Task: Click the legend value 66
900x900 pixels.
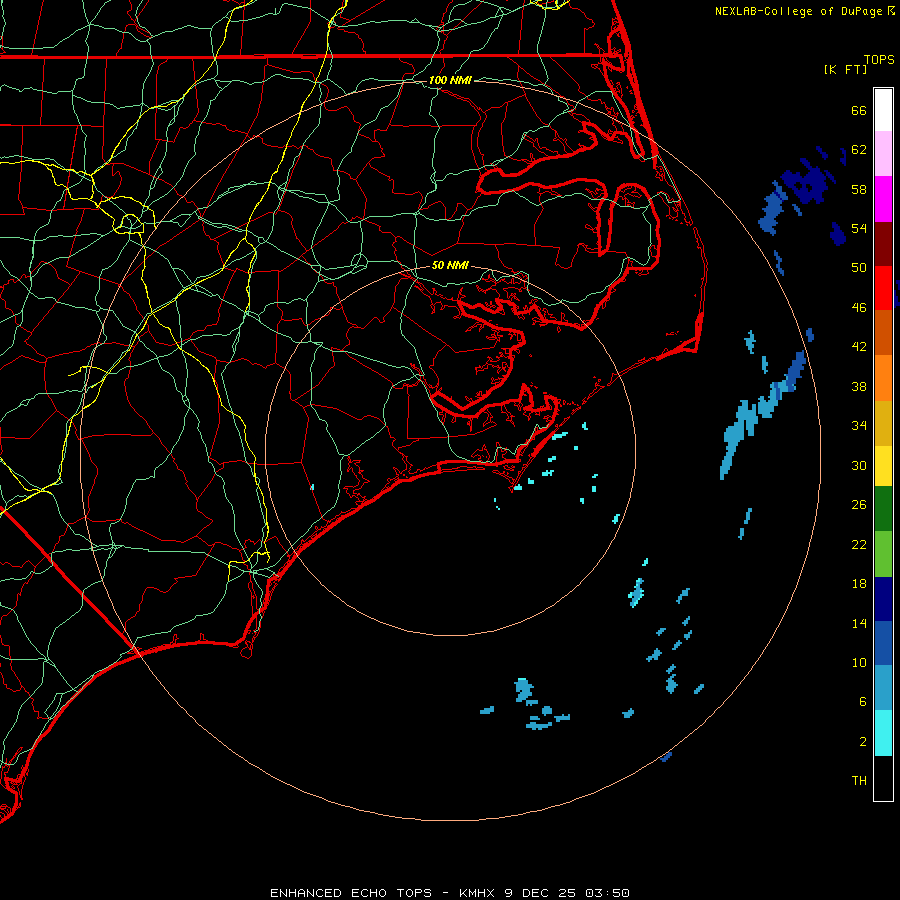Action: point(859,110)
